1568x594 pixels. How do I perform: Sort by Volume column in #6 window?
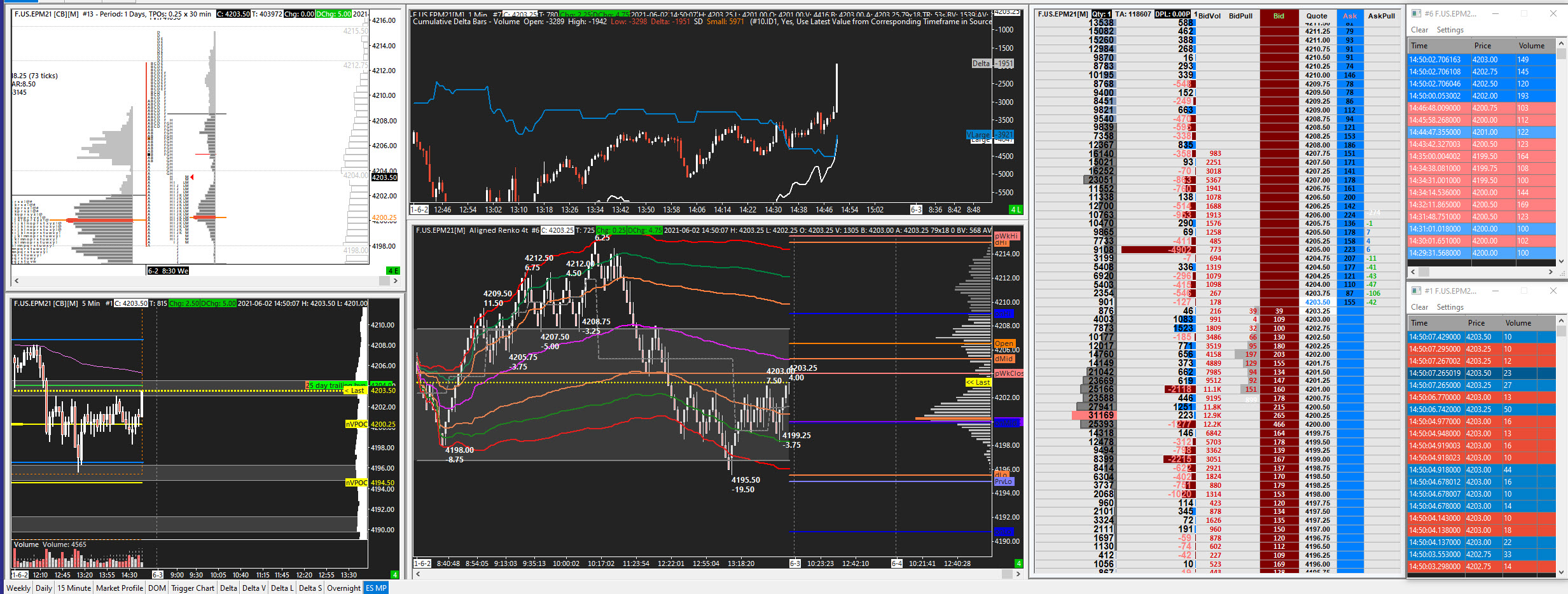[1536, 46]
